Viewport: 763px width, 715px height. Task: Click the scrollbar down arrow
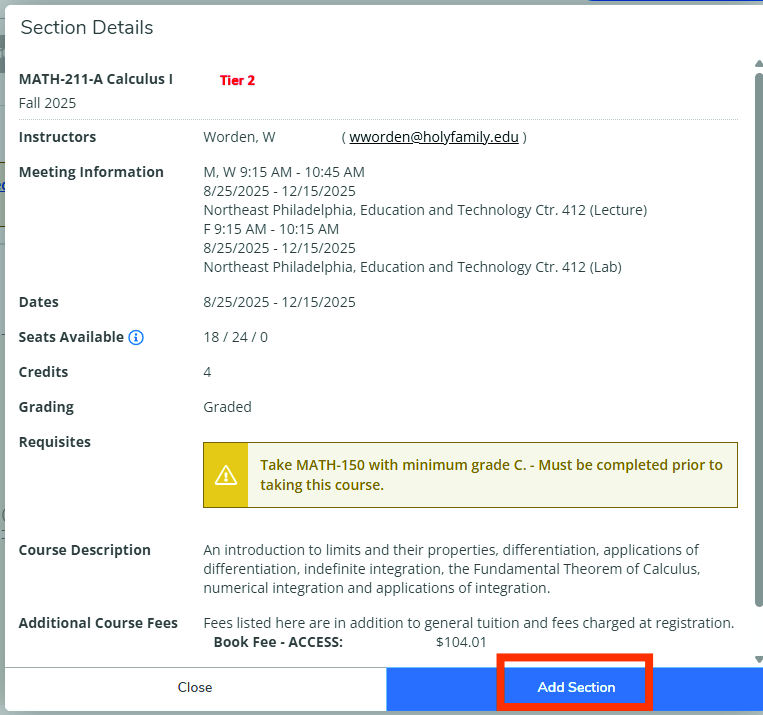(x=759, y=660)
